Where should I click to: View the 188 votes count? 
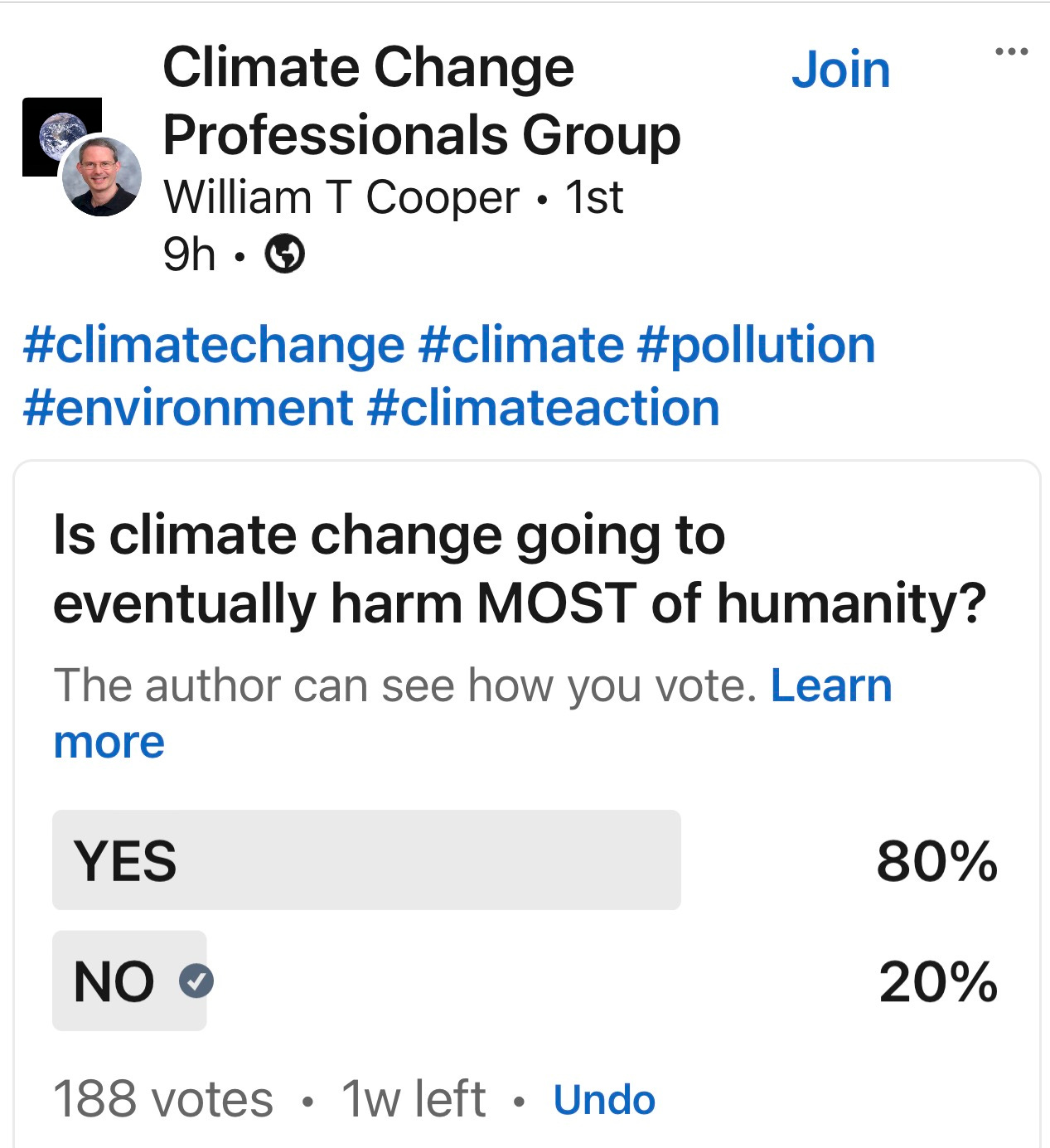click(163, 1100)
